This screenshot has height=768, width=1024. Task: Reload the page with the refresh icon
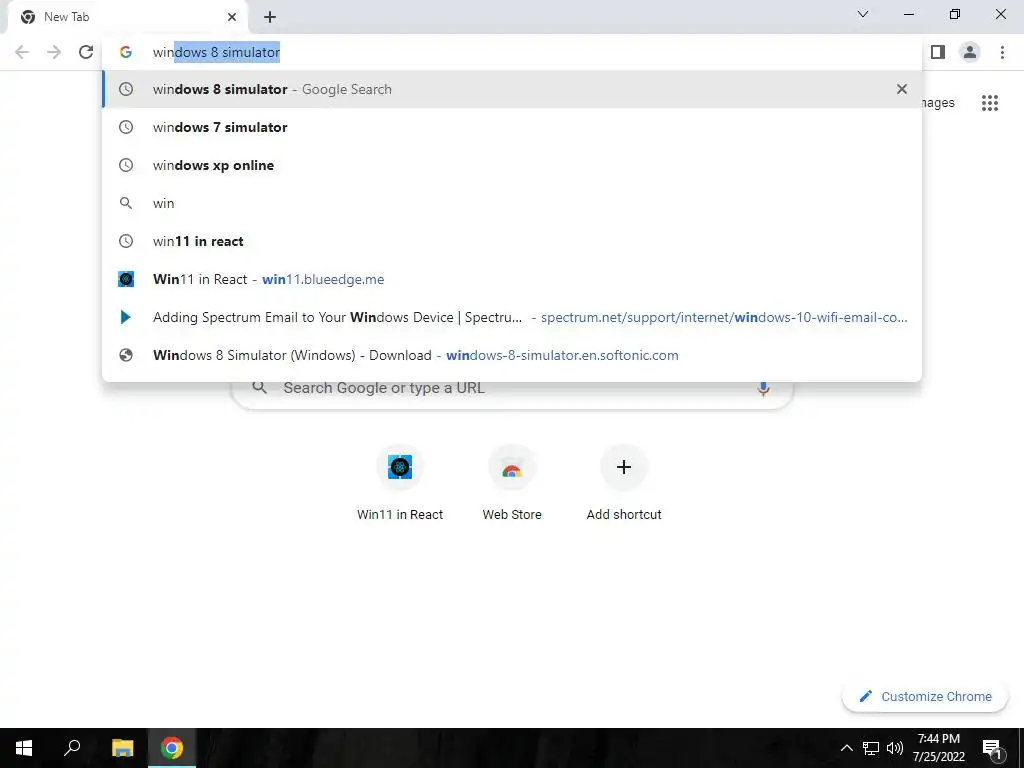click(86, 52)
